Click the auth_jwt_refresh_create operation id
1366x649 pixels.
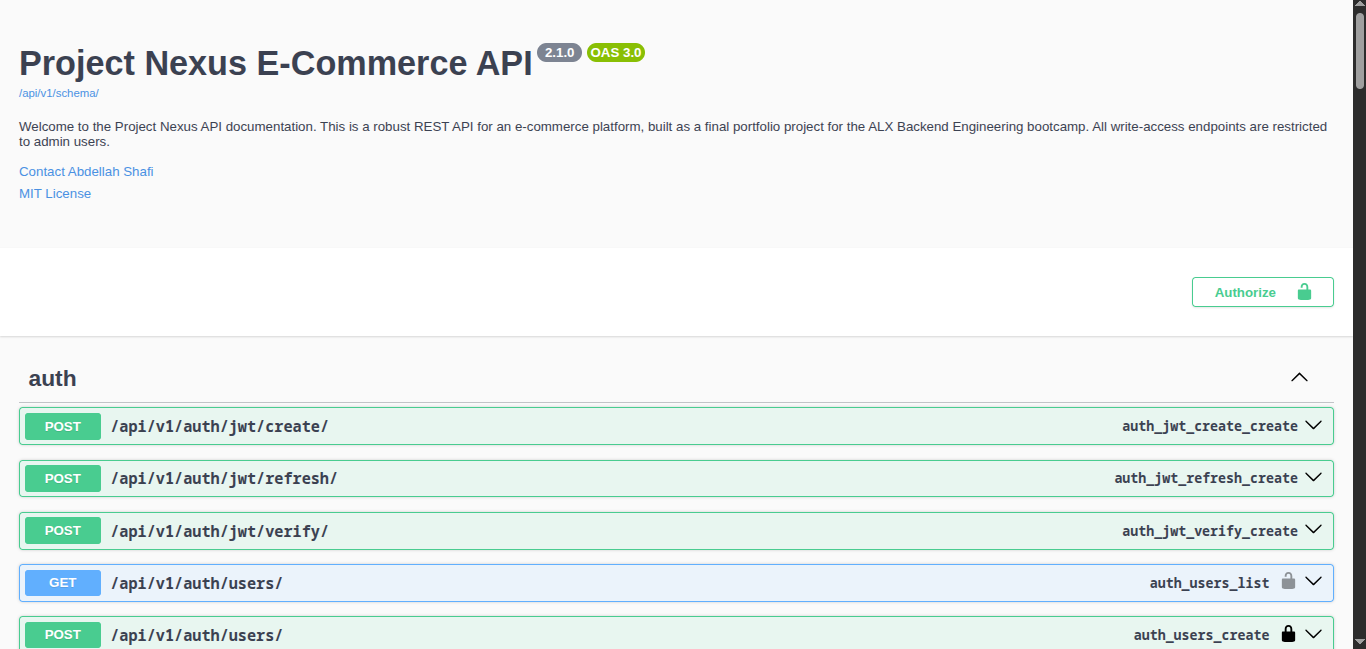(x=1206, y=478)
